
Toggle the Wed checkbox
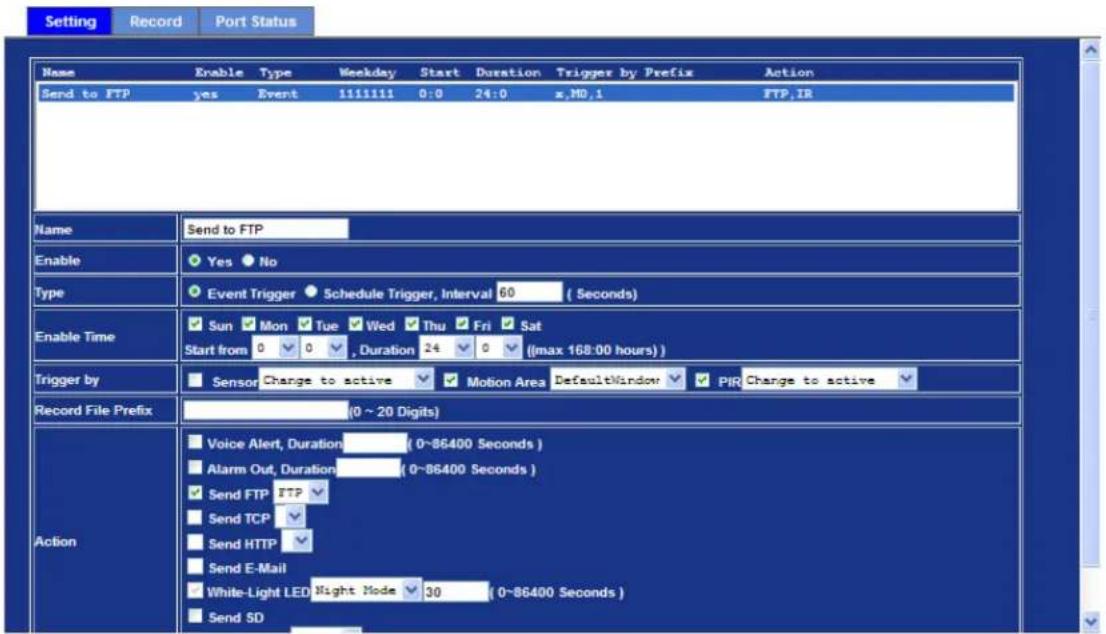coord(356,324)
